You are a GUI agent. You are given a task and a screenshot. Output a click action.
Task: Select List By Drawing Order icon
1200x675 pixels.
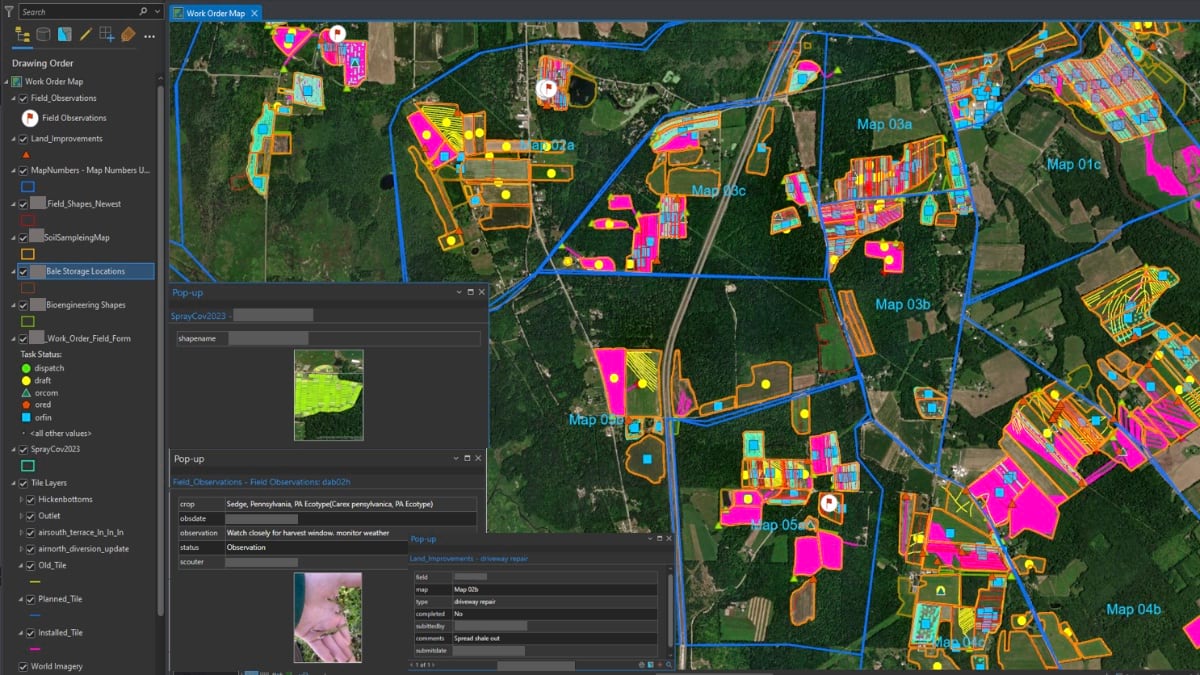click(x=23, y=35)
